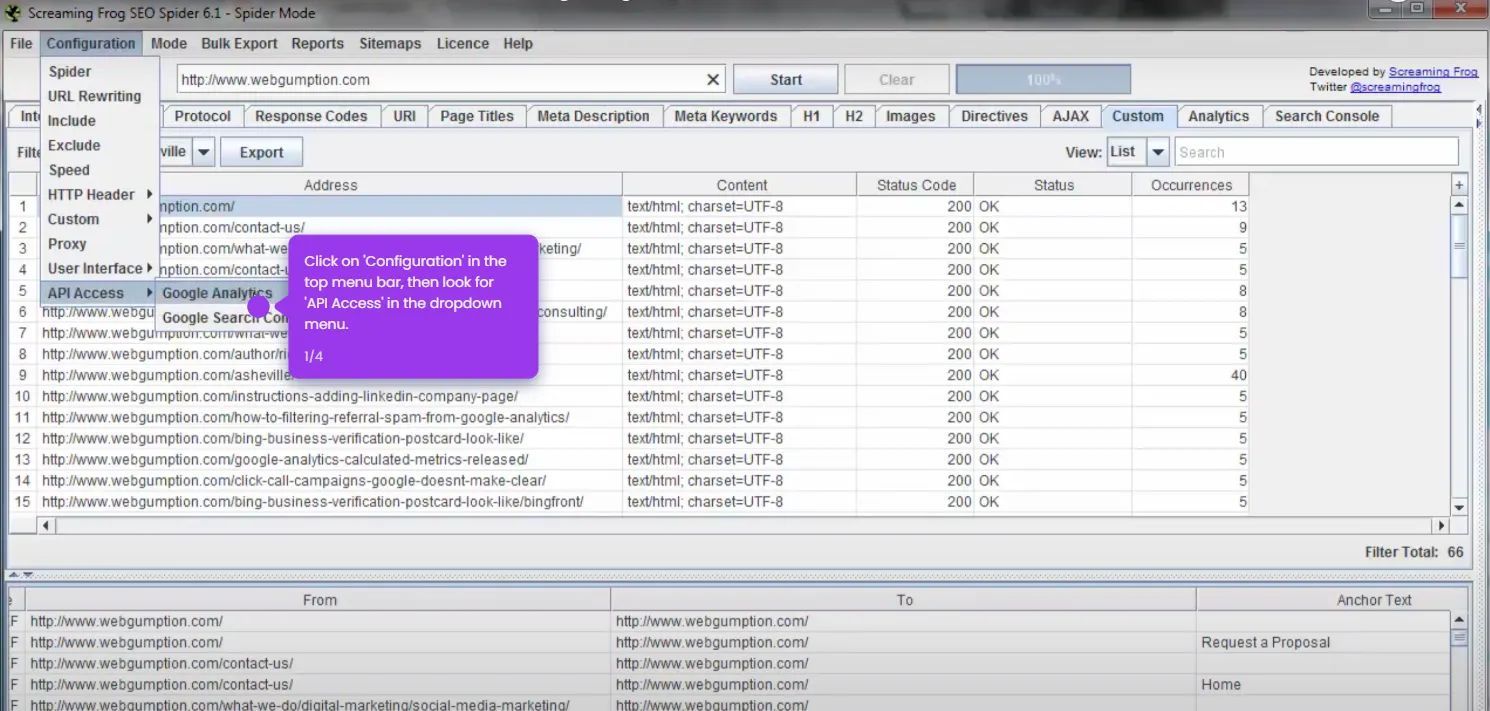Open the File menu
Viewport: 1490px width, 711px height.
click(21, 44)
